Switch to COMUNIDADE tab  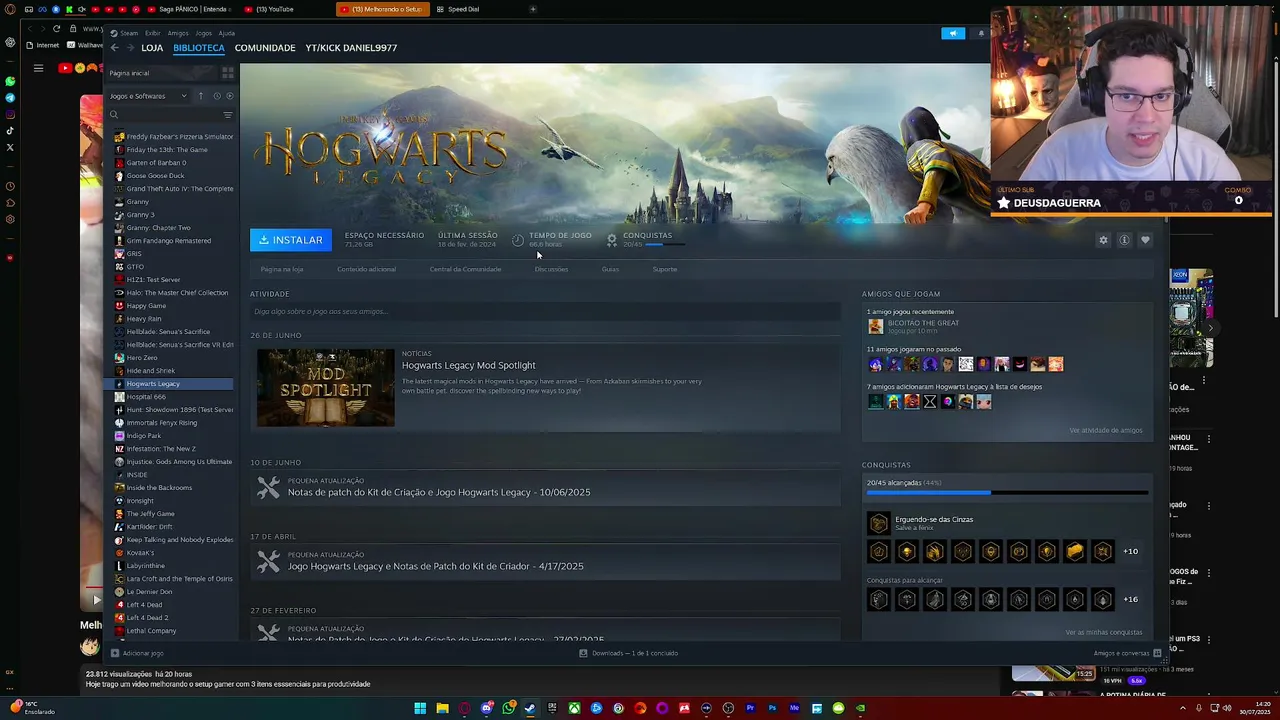[265, 48]
